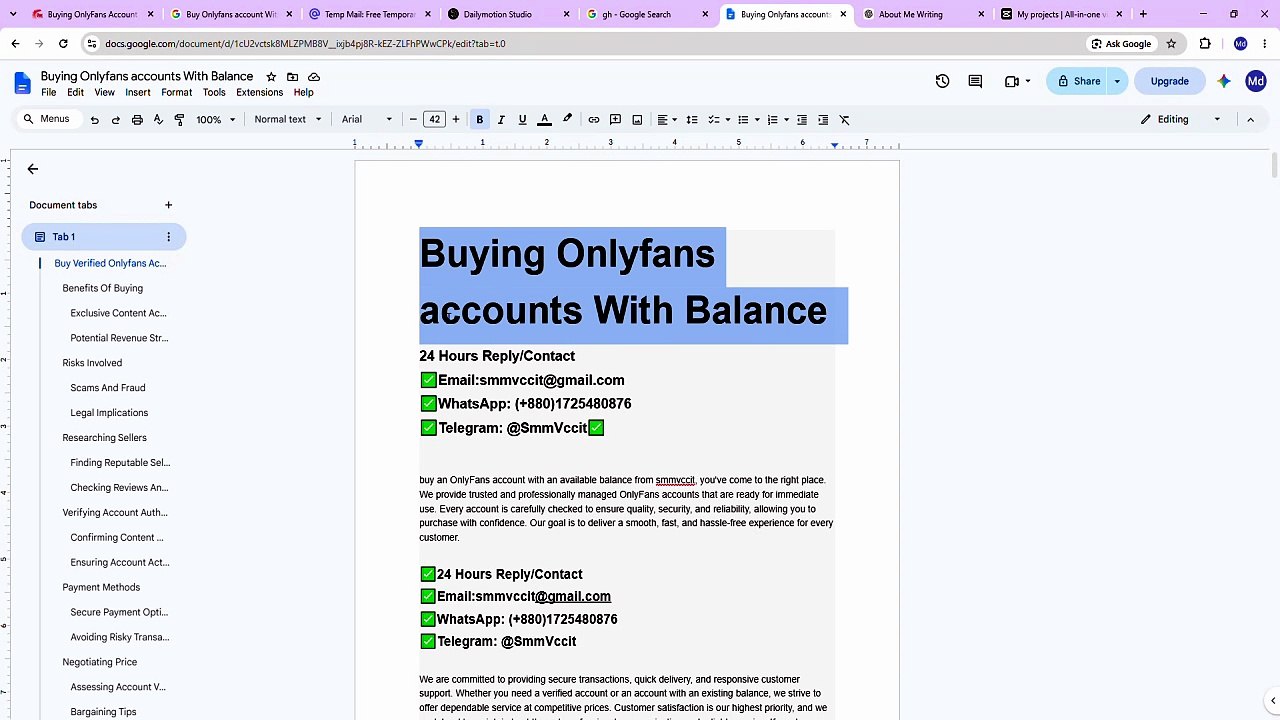The width and height of the screenshot is (1280, 720).
Task: Decrease the indent
Action: point(802,120)
